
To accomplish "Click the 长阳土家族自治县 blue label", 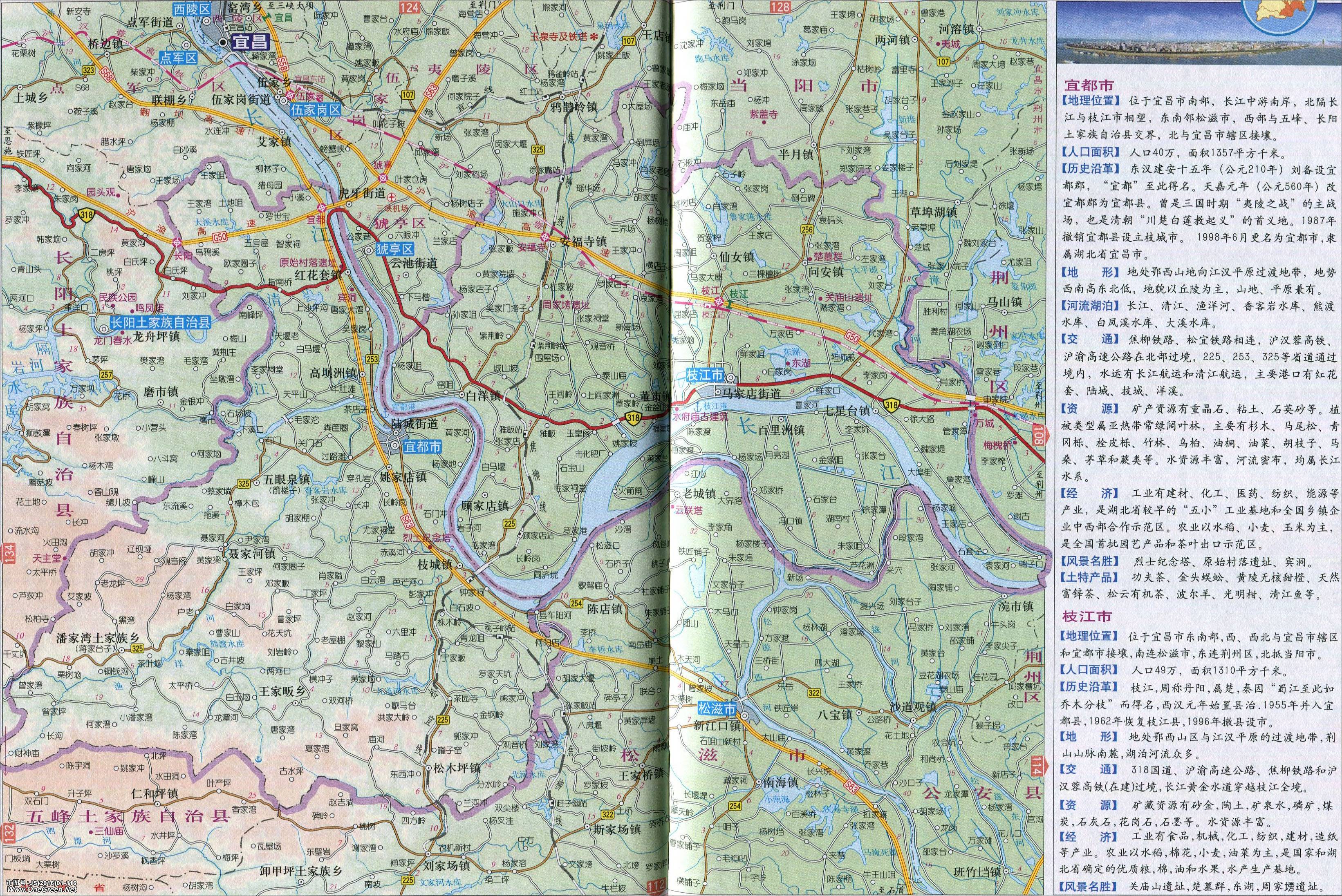I will (161, 322).
